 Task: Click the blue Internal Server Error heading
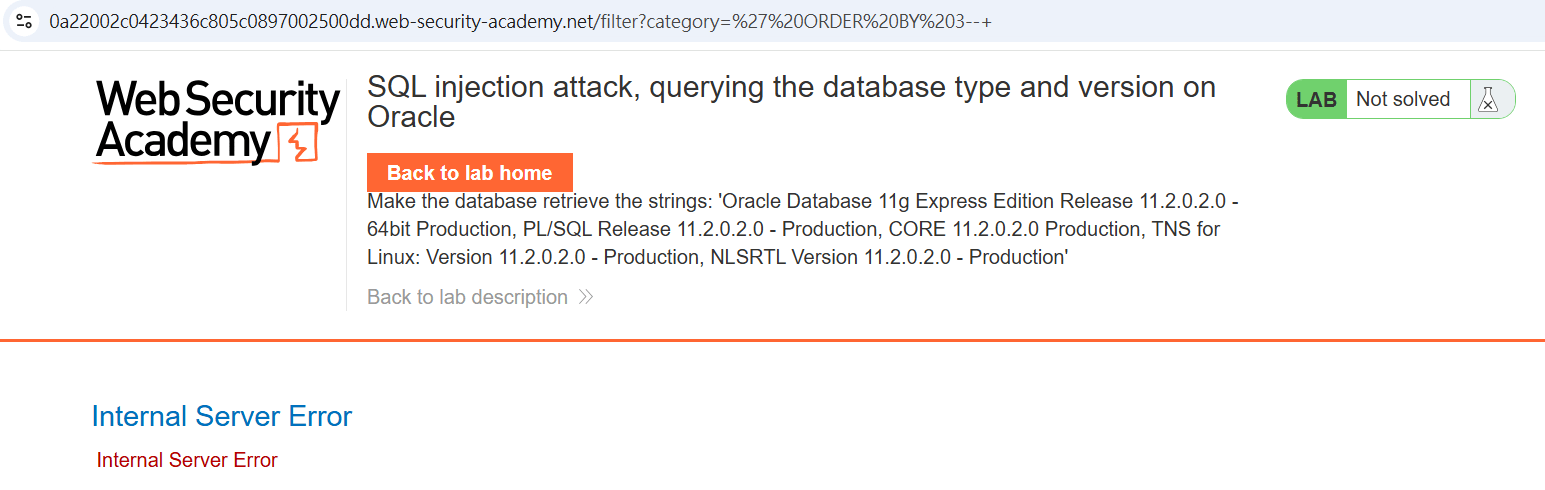[221, 416]
